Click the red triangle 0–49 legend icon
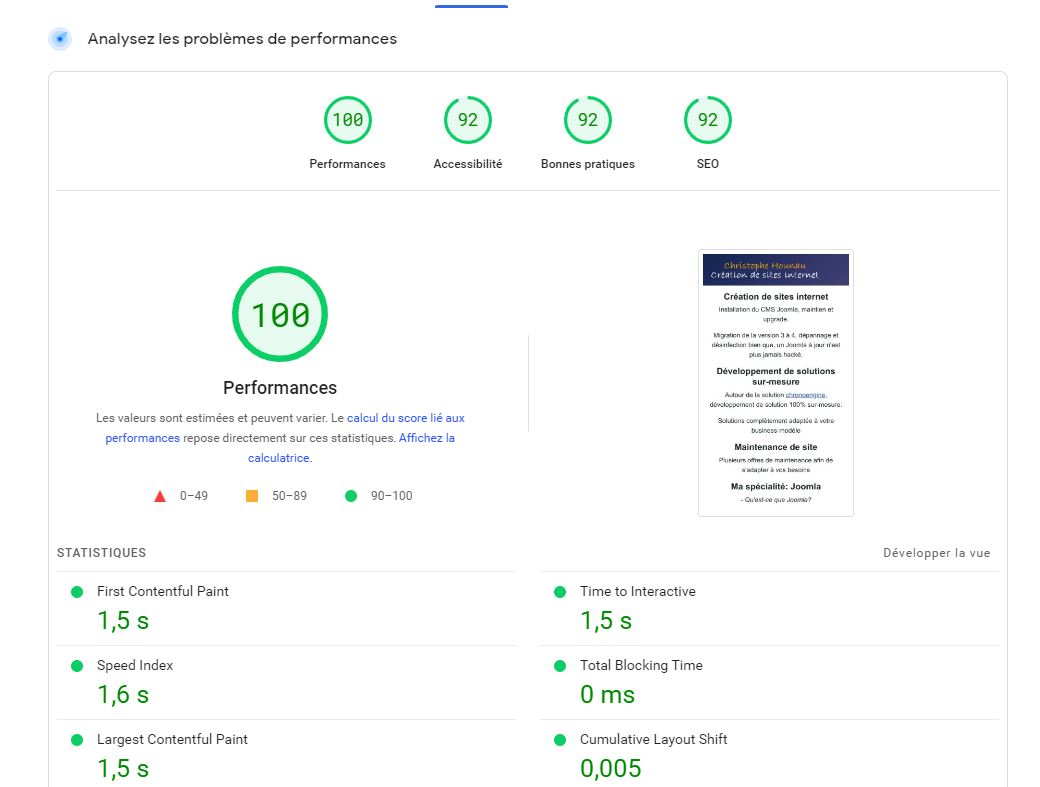 160,496
